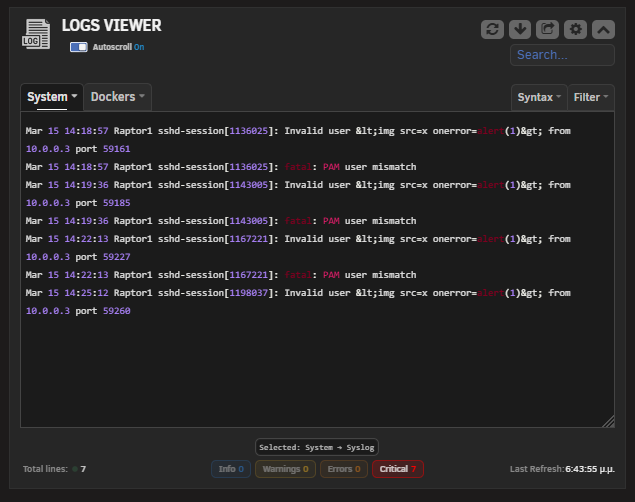Viewport: 635px width, 502px height.
Task: Click in the Search input field
Action: pos(562,55)
